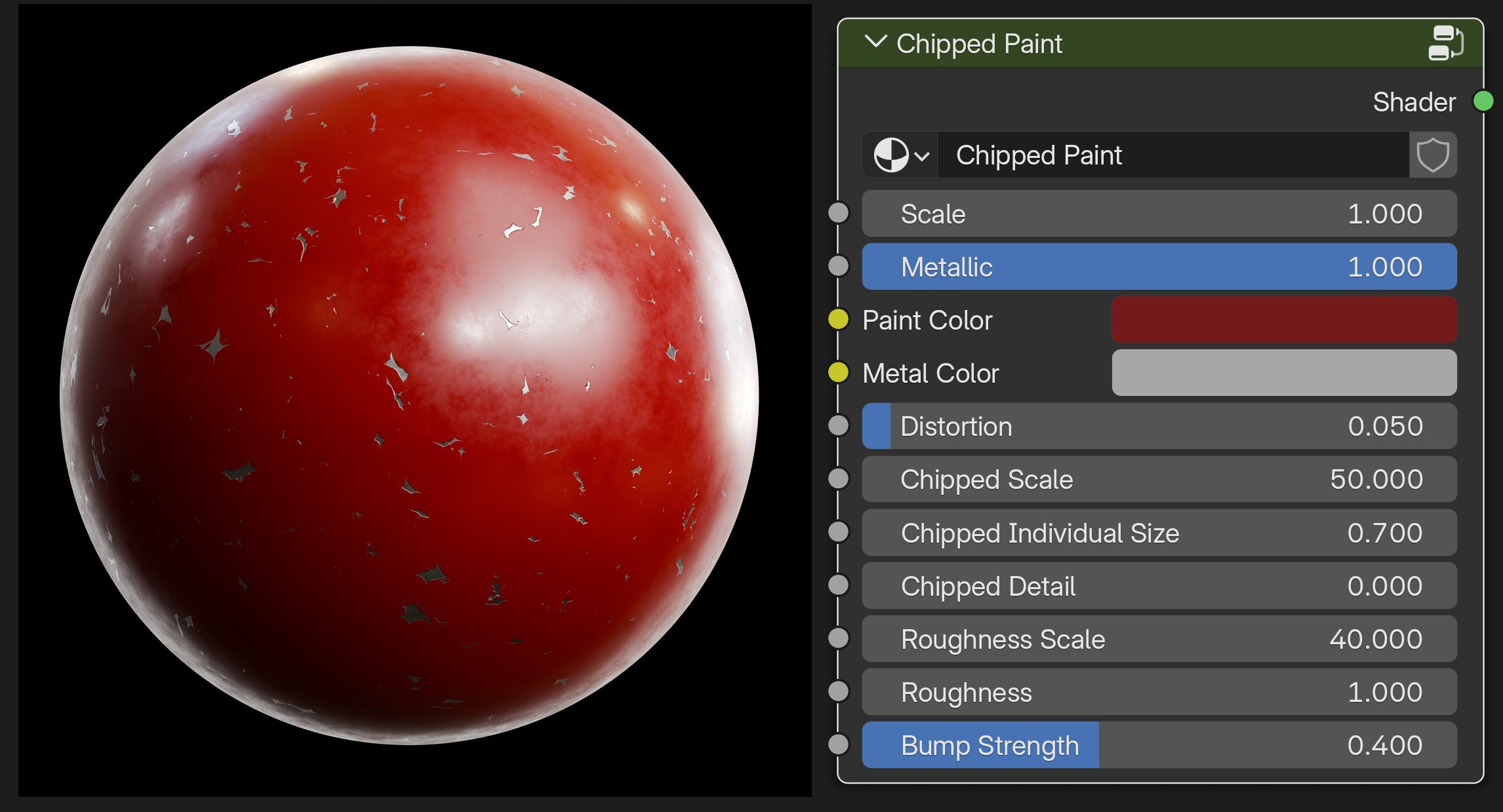Click the node group edit icon in header
Viewport: 1503px width, 812px height.
(1445, 43)
